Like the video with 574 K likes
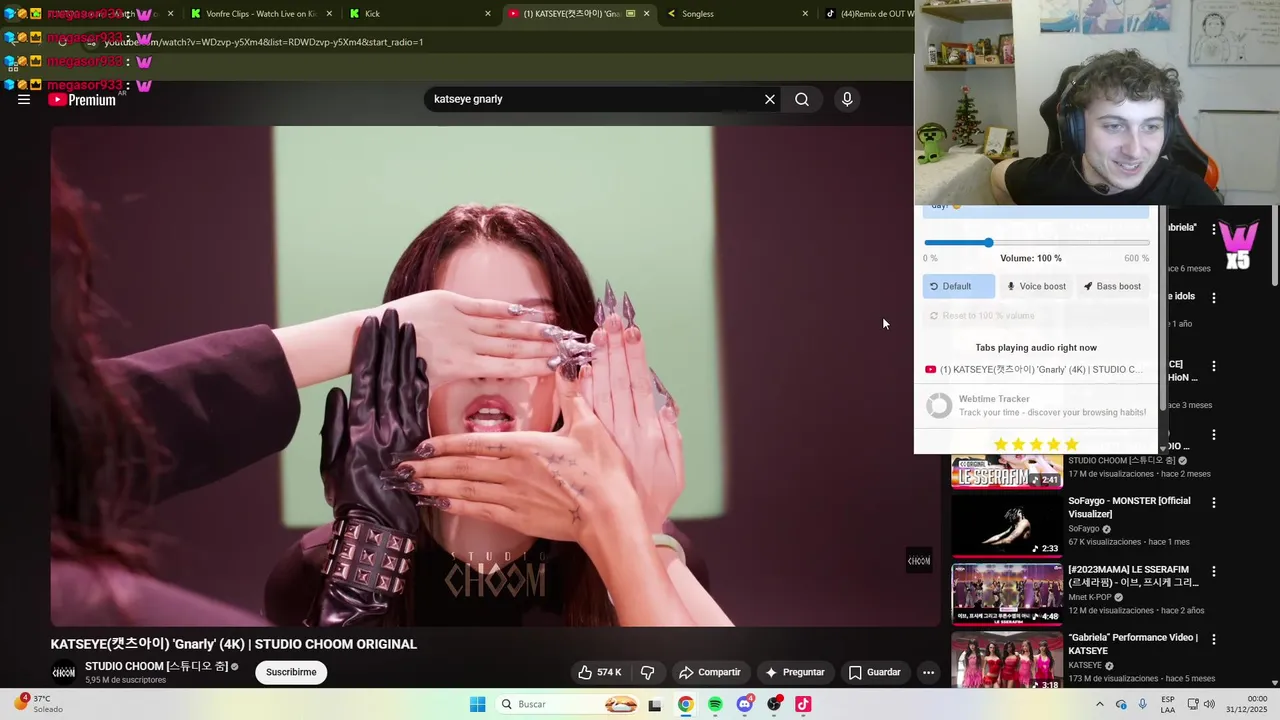The width and height of the screenshot is (1280, 720). coord(600,672)
